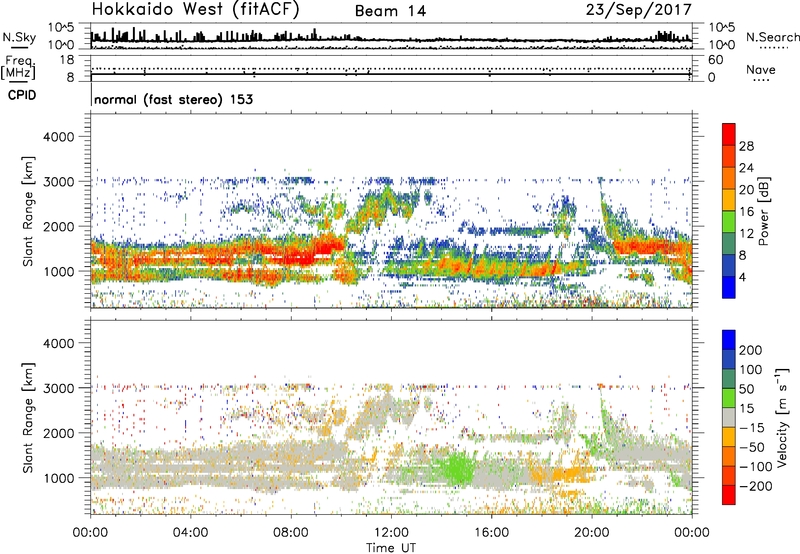Click the '-100' velocity colorbar tick label
This screenshot has width=800, height=554.
click(x=755, y=466)
